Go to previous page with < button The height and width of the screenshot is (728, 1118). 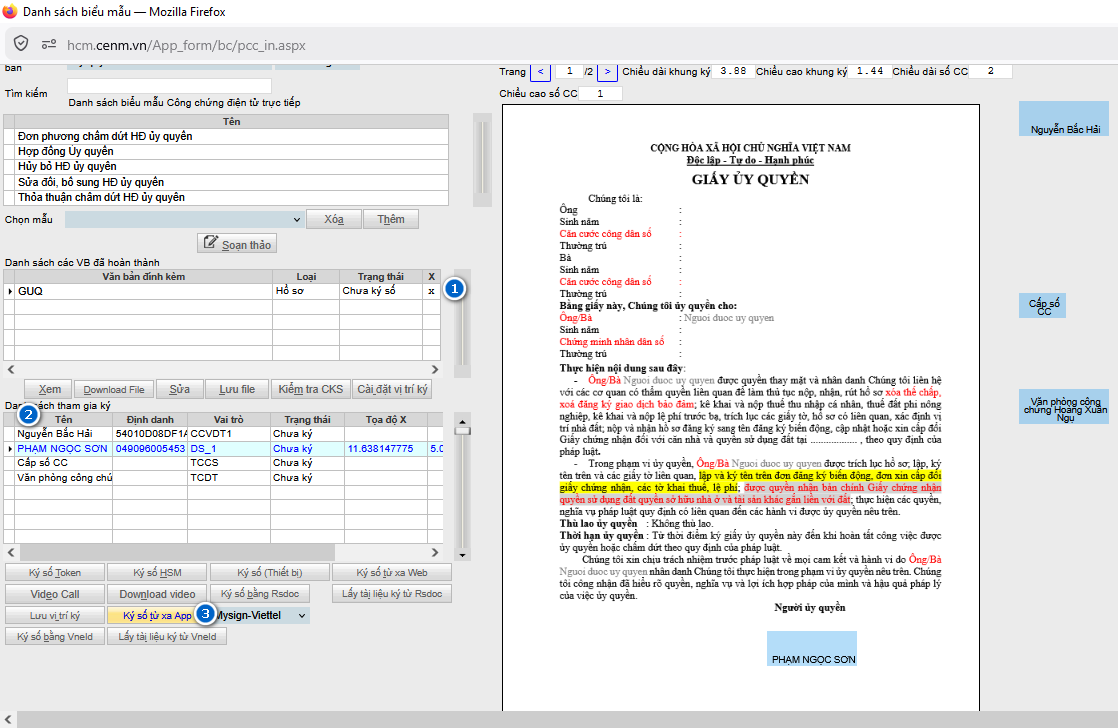[x=540, y=71]
